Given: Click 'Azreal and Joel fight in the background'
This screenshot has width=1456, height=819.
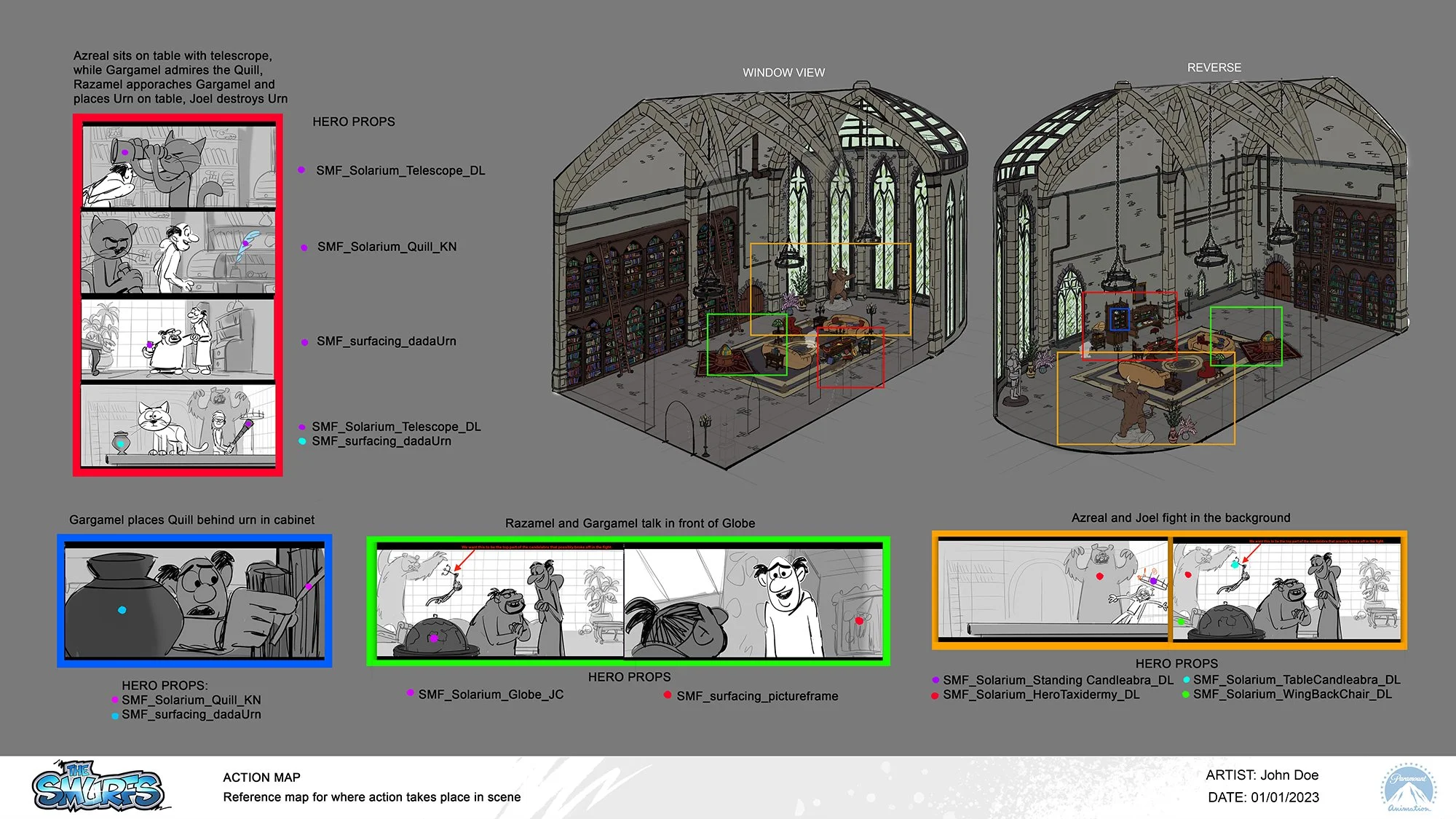Looking at the screenshot, I should pyautogui.click(x=1181, y=518).
